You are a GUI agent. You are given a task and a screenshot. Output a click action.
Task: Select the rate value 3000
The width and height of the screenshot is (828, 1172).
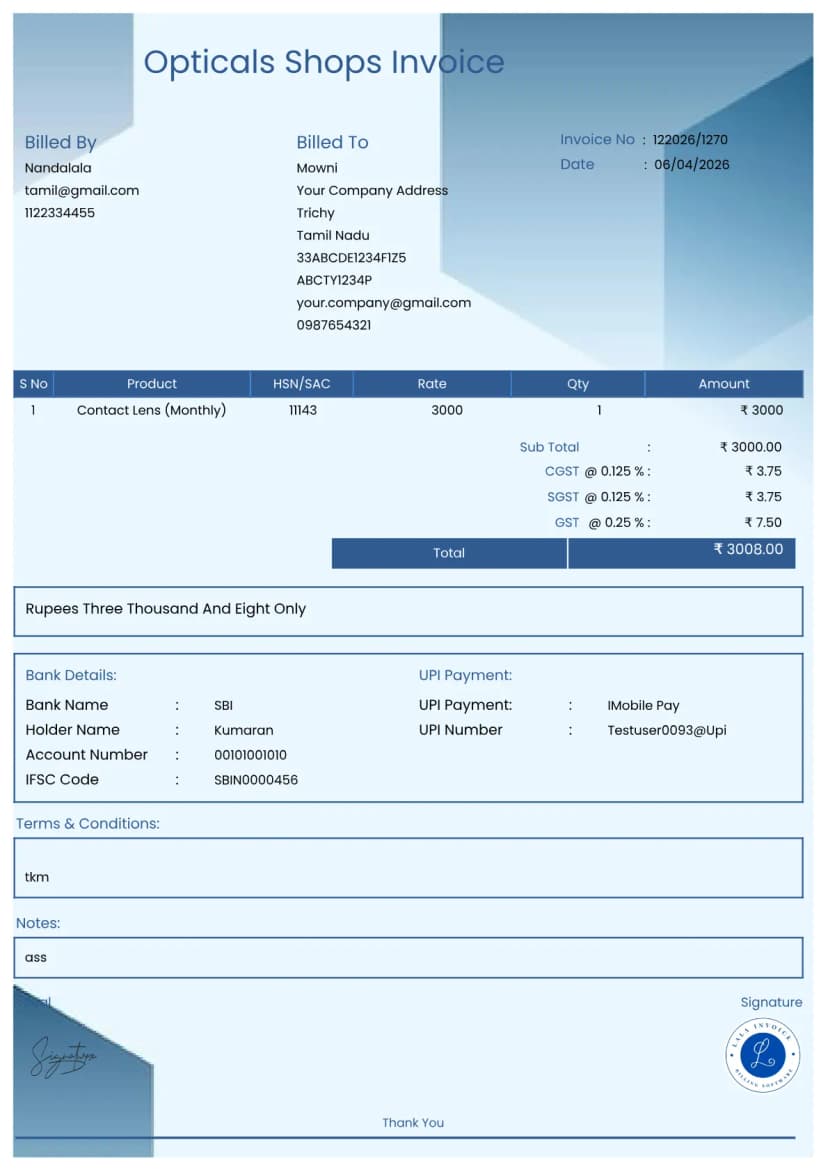pyautogui.click(x=447, y=410)
